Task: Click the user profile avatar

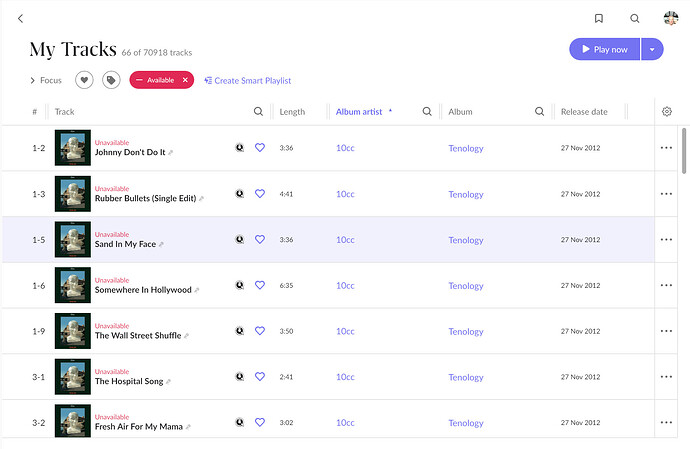Action: coord(671,18)
